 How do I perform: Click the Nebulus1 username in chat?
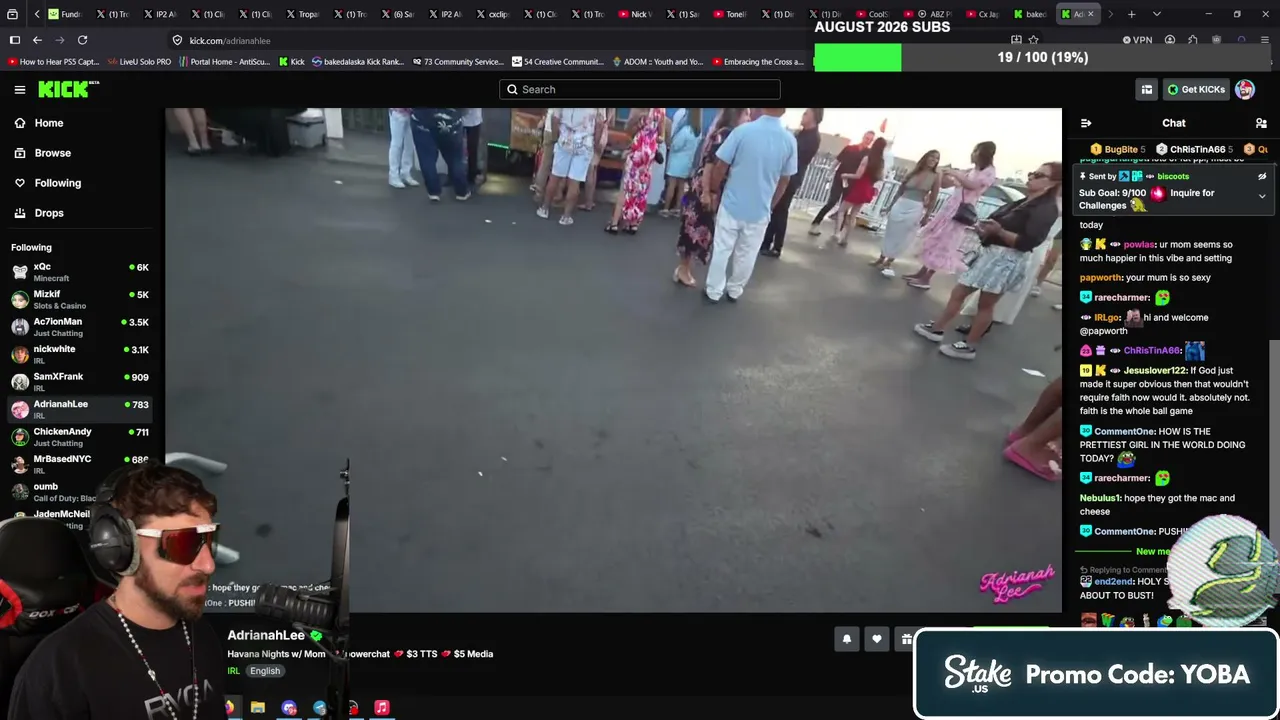(1100, 498)
